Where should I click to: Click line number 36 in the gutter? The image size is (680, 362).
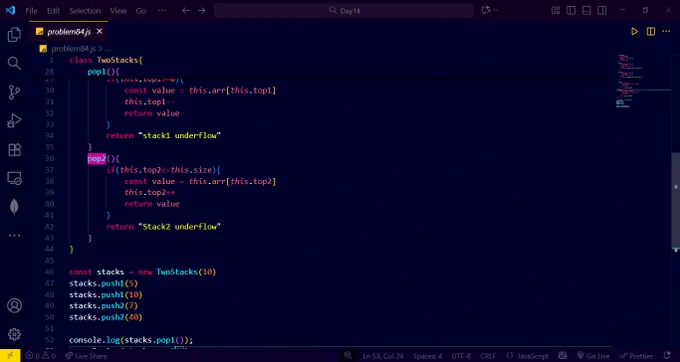click(49, 159)
